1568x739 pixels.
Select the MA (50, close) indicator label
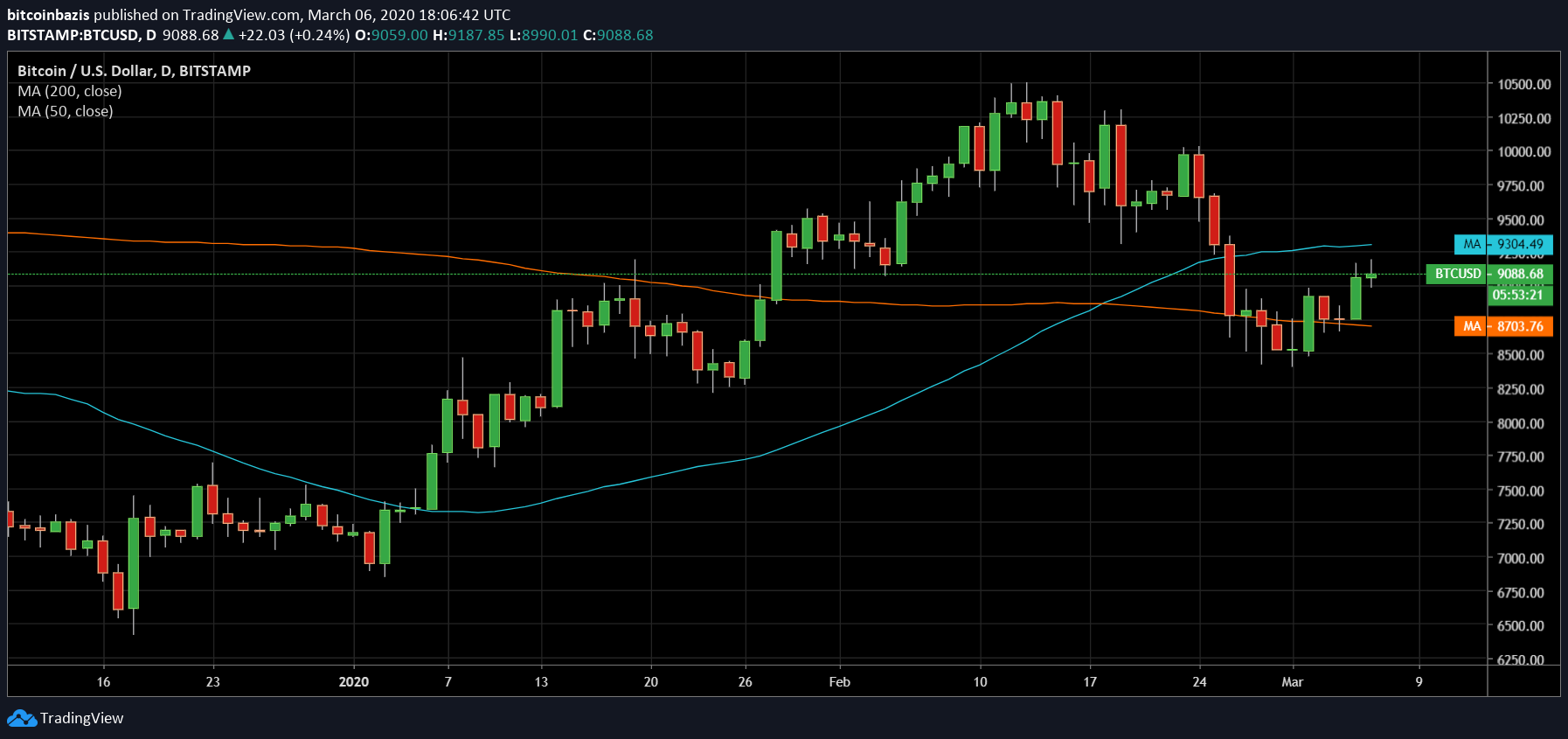(x=66, y=111)
